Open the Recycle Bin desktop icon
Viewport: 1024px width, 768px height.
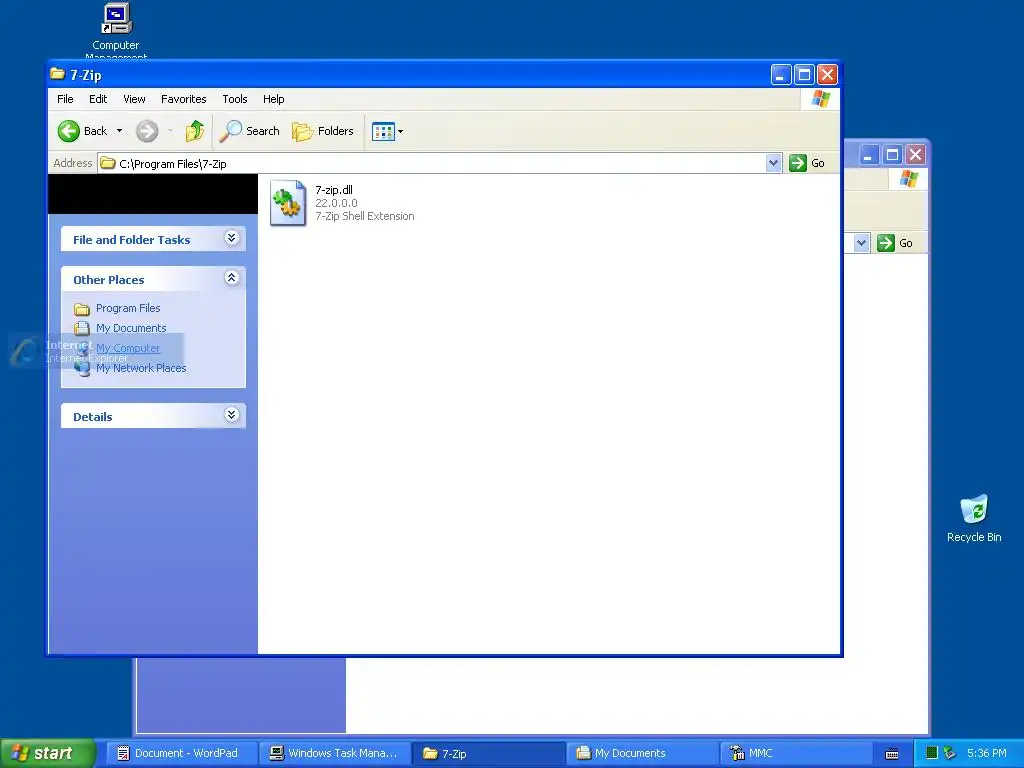pos(974,519)
